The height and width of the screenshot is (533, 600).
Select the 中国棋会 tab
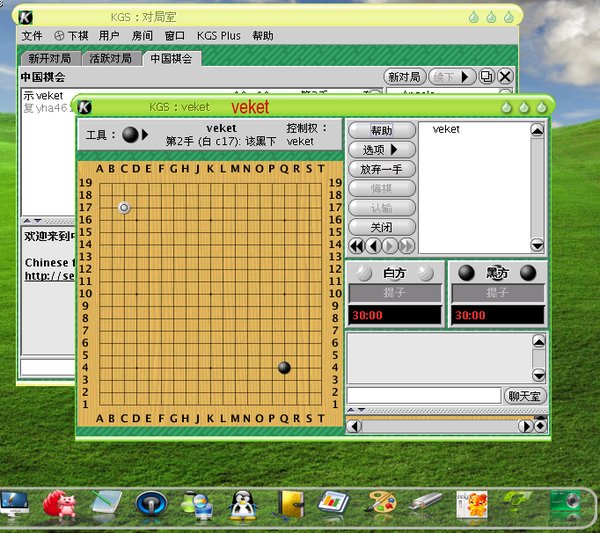[x=171, y=59]
